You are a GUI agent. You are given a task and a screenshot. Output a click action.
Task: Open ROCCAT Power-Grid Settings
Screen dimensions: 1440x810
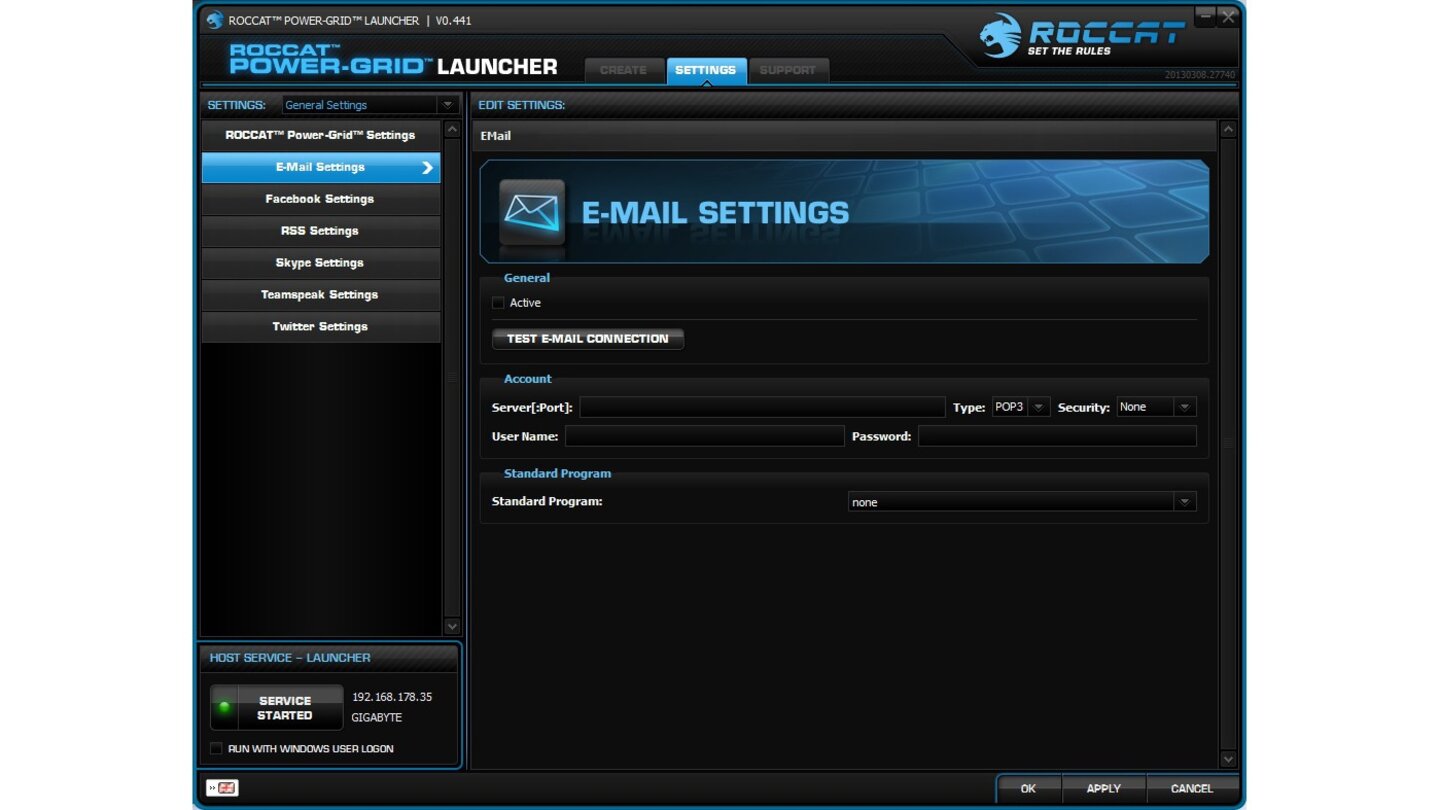coord(320,135)
